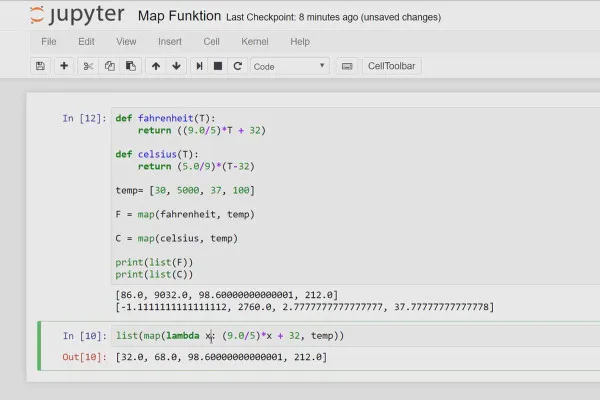
Task: Run cell and select below icon
Action: pyautogui.click(x=199, y=66)
